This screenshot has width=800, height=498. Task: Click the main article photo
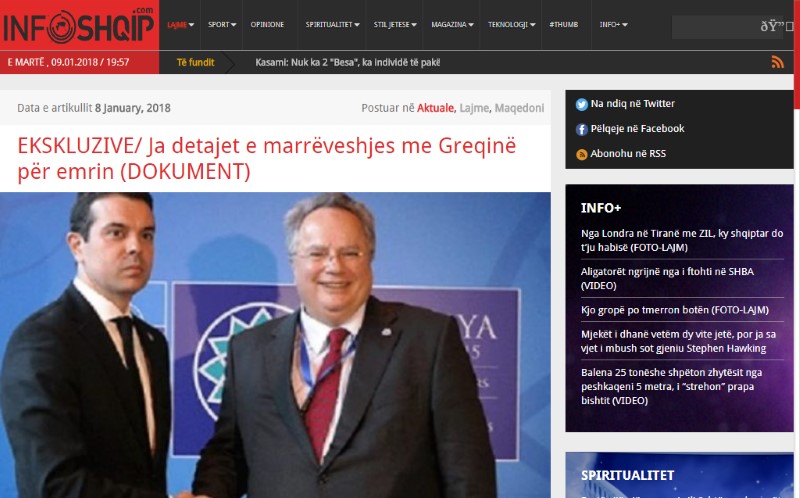click(275, 345)
